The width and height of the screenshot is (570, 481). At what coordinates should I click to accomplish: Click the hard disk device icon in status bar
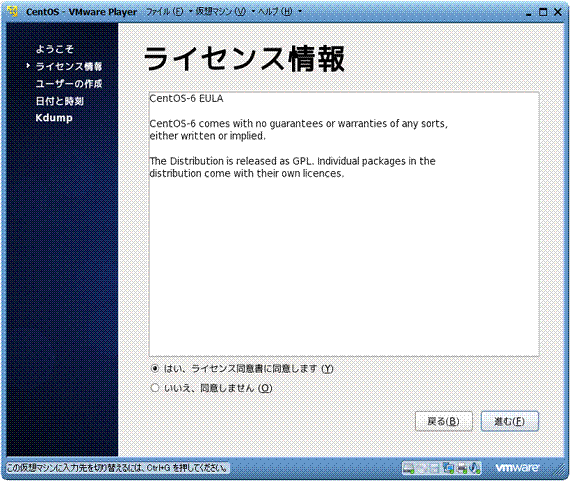[409, 468]
